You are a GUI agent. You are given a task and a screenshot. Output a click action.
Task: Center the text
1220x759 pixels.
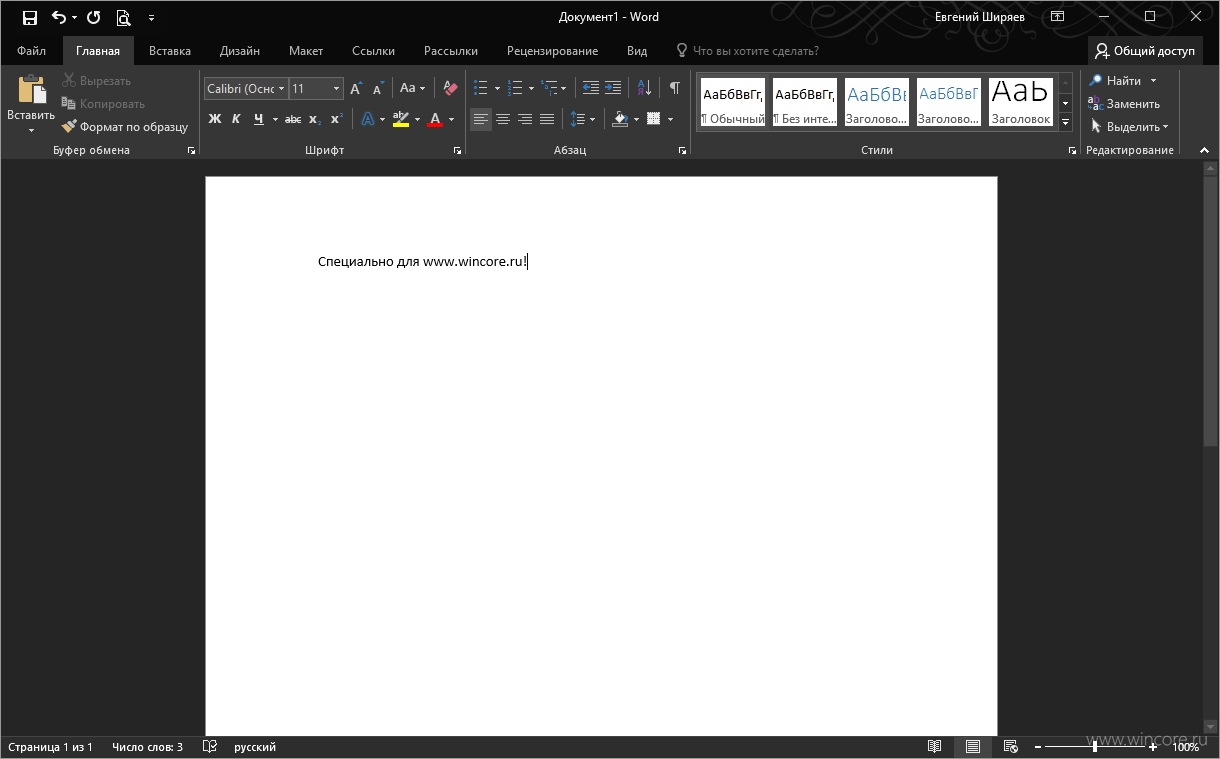click(503, 119)
